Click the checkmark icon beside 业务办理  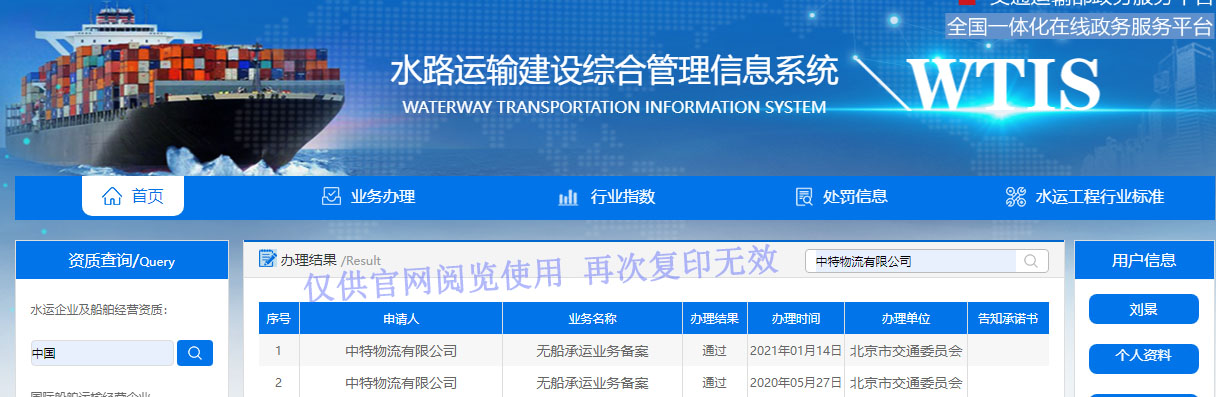[x=331, y=197]
